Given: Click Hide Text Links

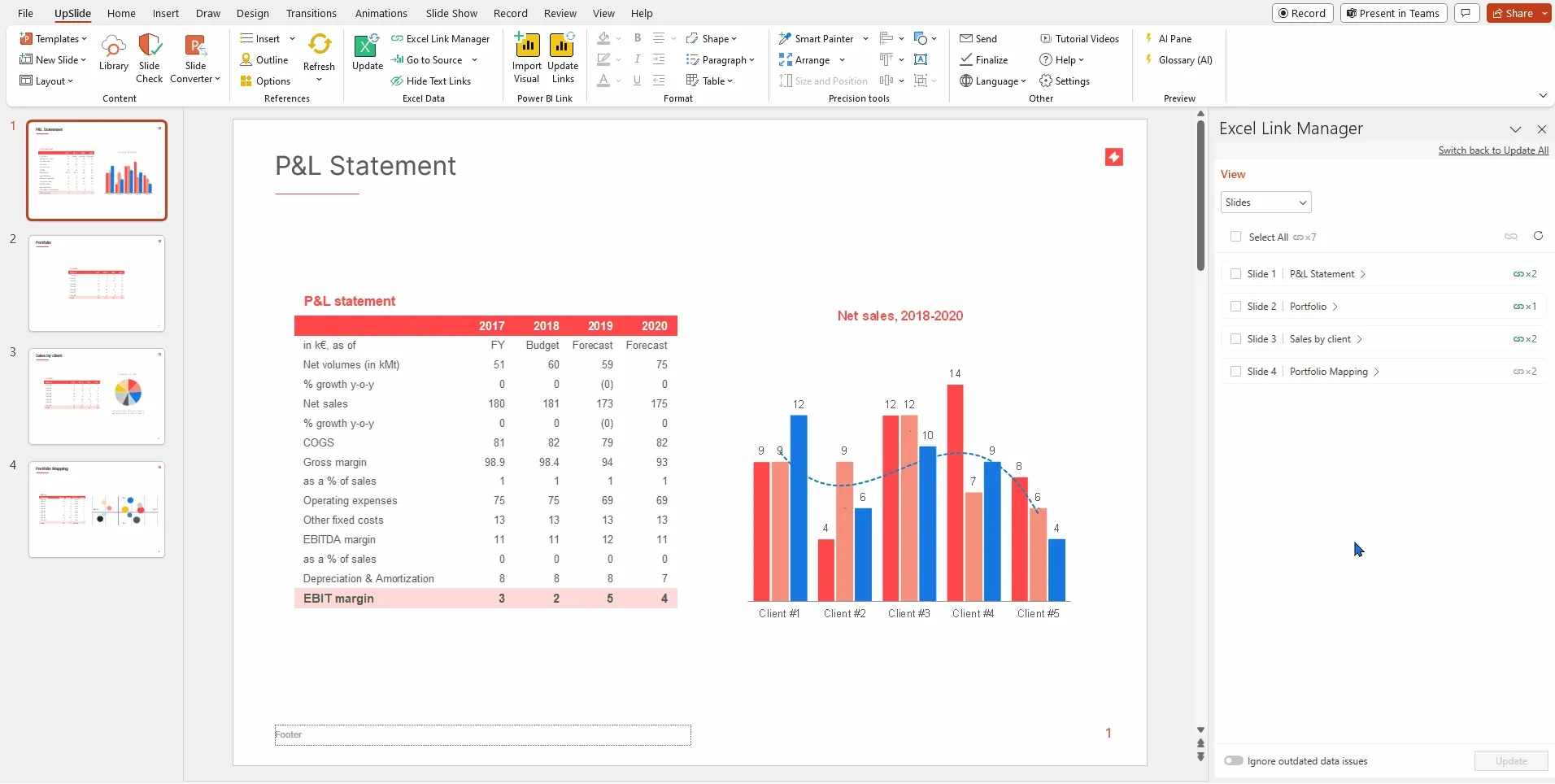Looking at the screenshot, I should click(430, 81).
